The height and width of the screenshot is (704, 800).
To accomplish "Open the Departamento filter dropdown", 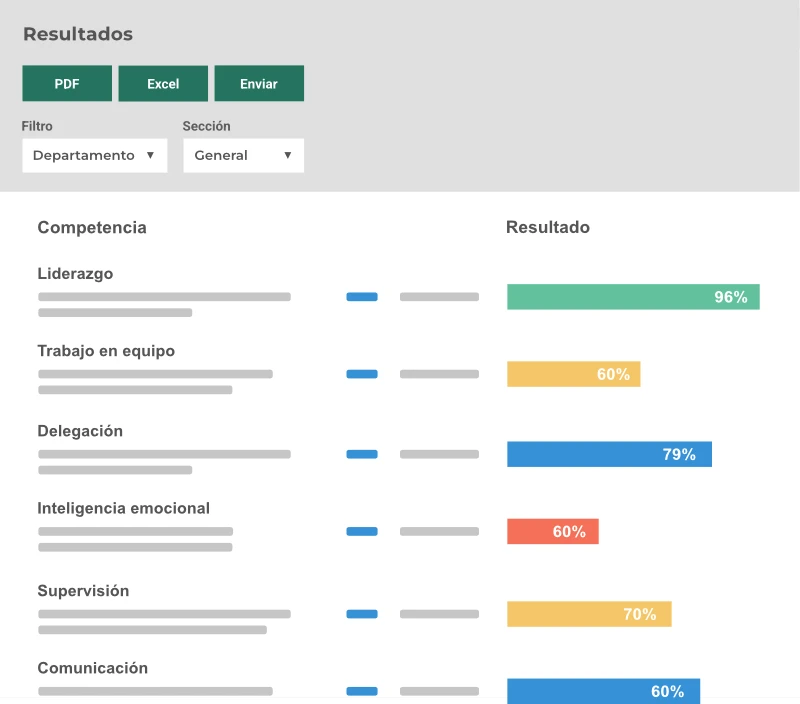I will pos(94,155).
